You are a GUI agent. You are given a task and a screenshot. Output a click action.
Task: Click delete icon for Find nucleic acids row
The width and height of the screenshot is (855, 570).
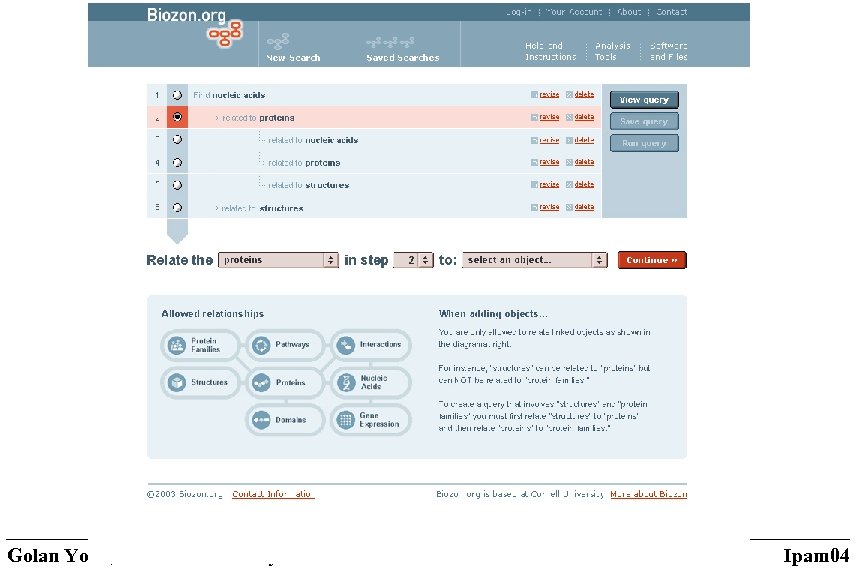(569, 94)
